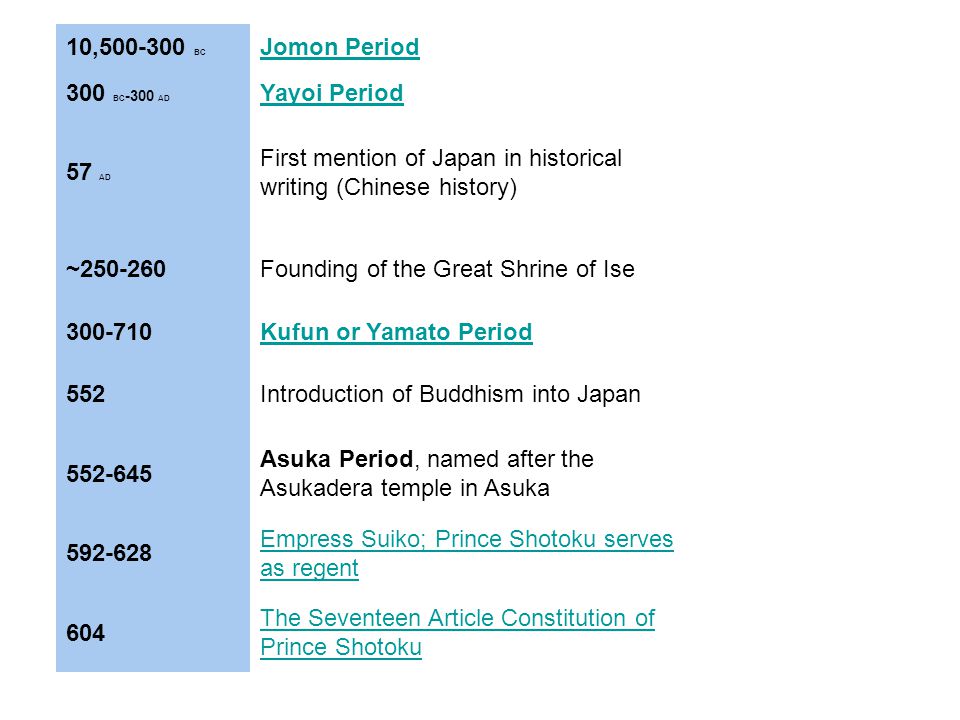Click the 'as regent' link line
960x720 pixels.
[309, 569]
